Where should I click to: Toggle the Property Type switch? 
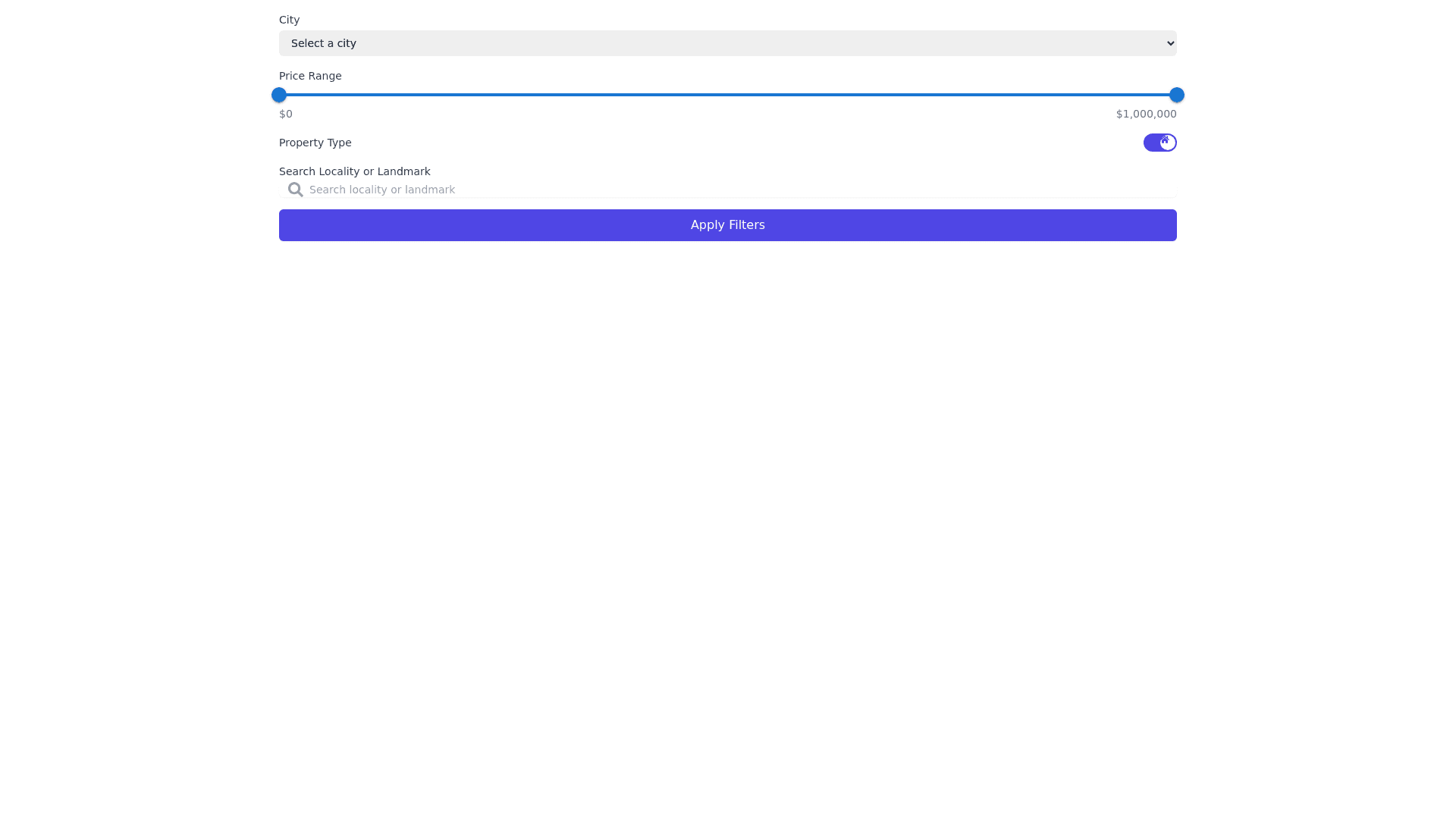(1159, 143)
